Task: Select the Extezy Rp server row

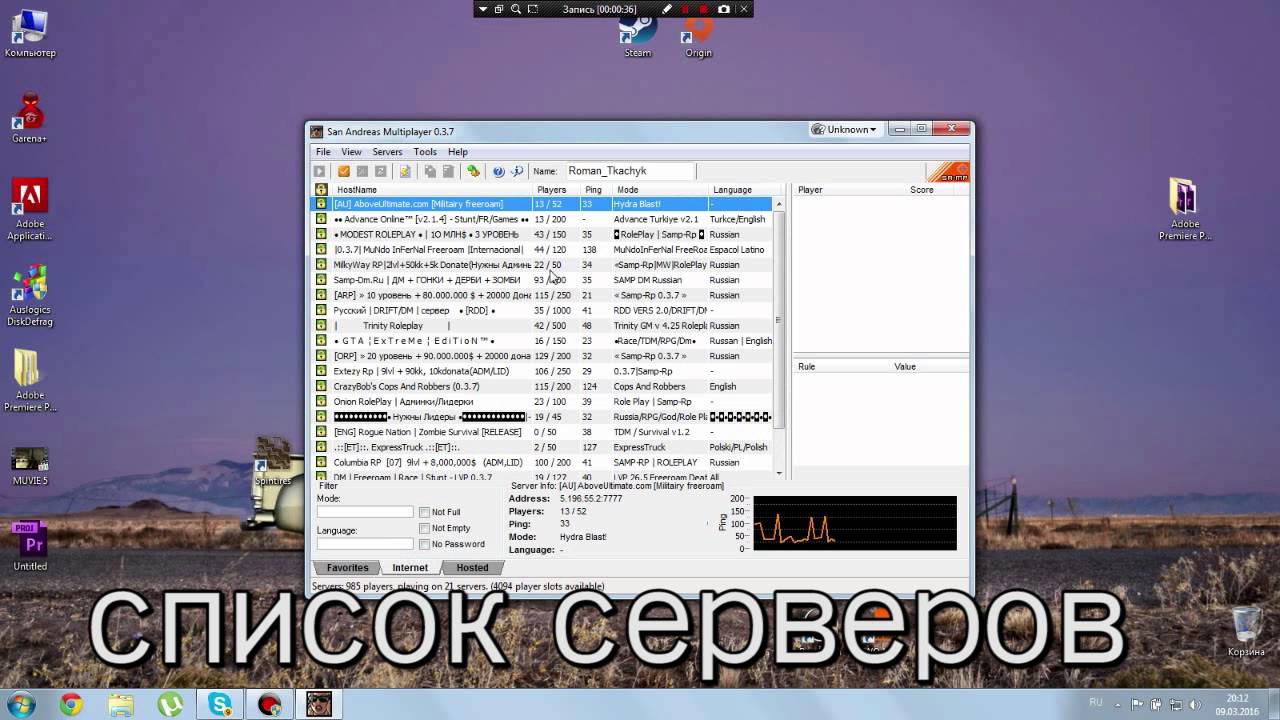Action: (x=543, y=371)
